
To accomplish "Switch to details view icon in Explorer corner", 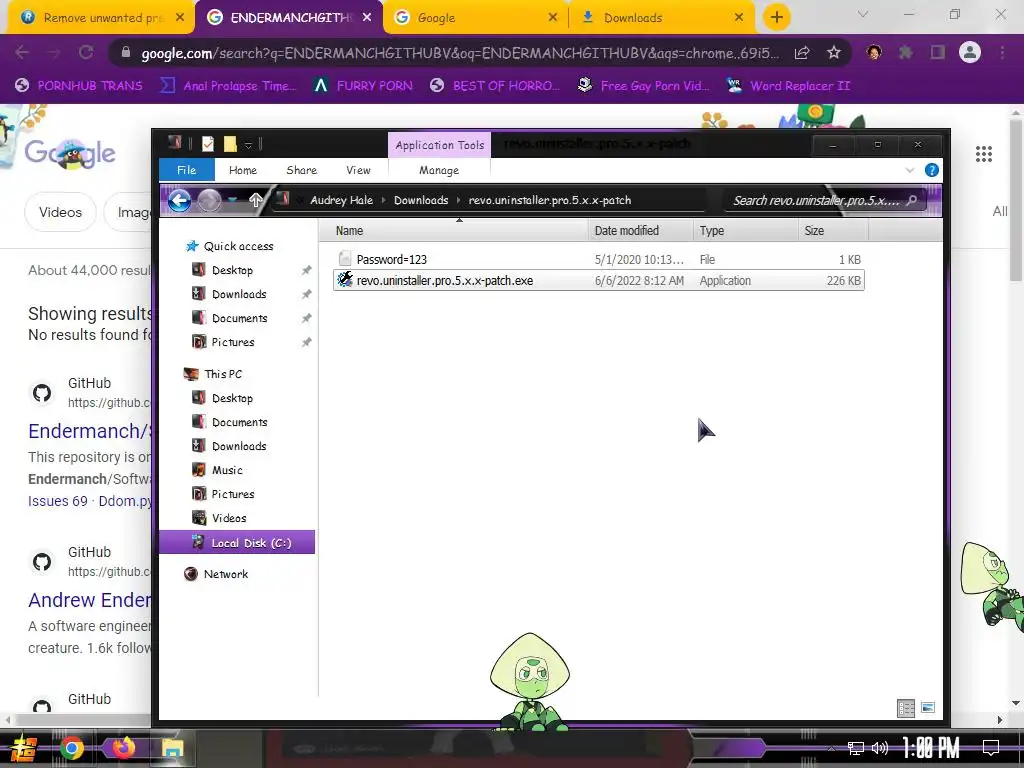I will pyautogui.click(x=906, y=708).
